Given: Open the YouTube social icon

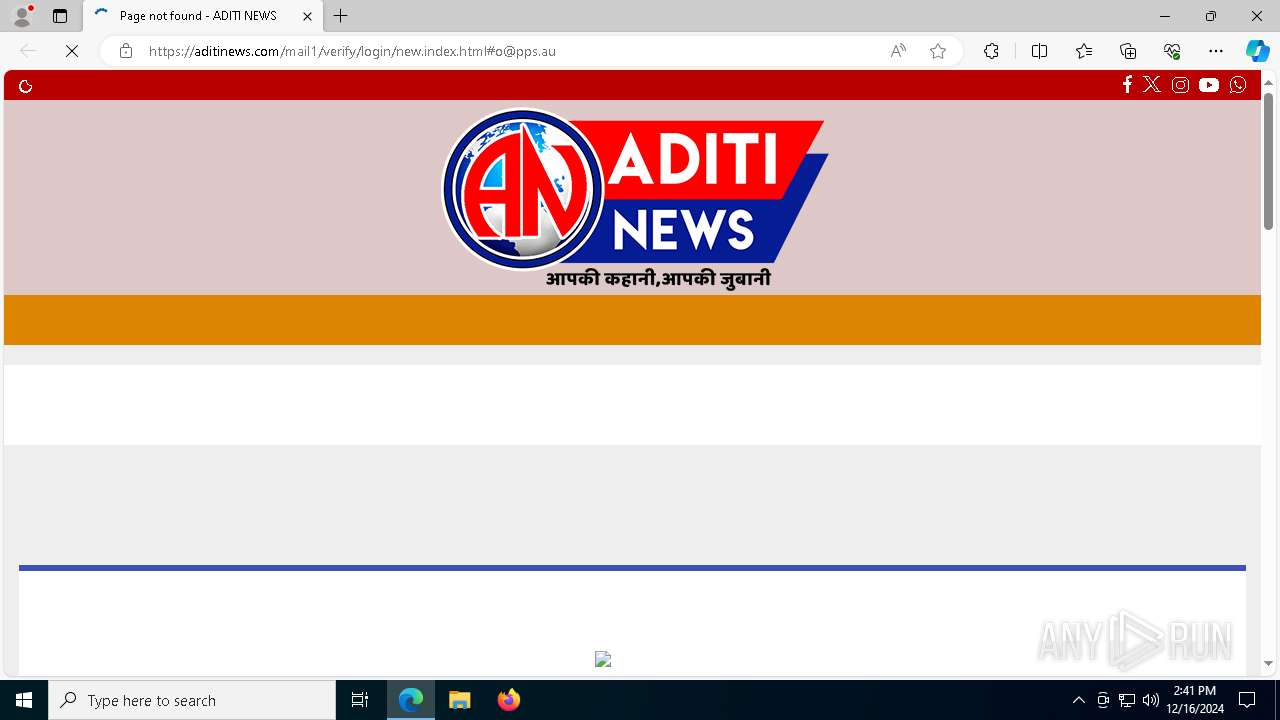Looking at the screenshot, I should pos(1209,85).
